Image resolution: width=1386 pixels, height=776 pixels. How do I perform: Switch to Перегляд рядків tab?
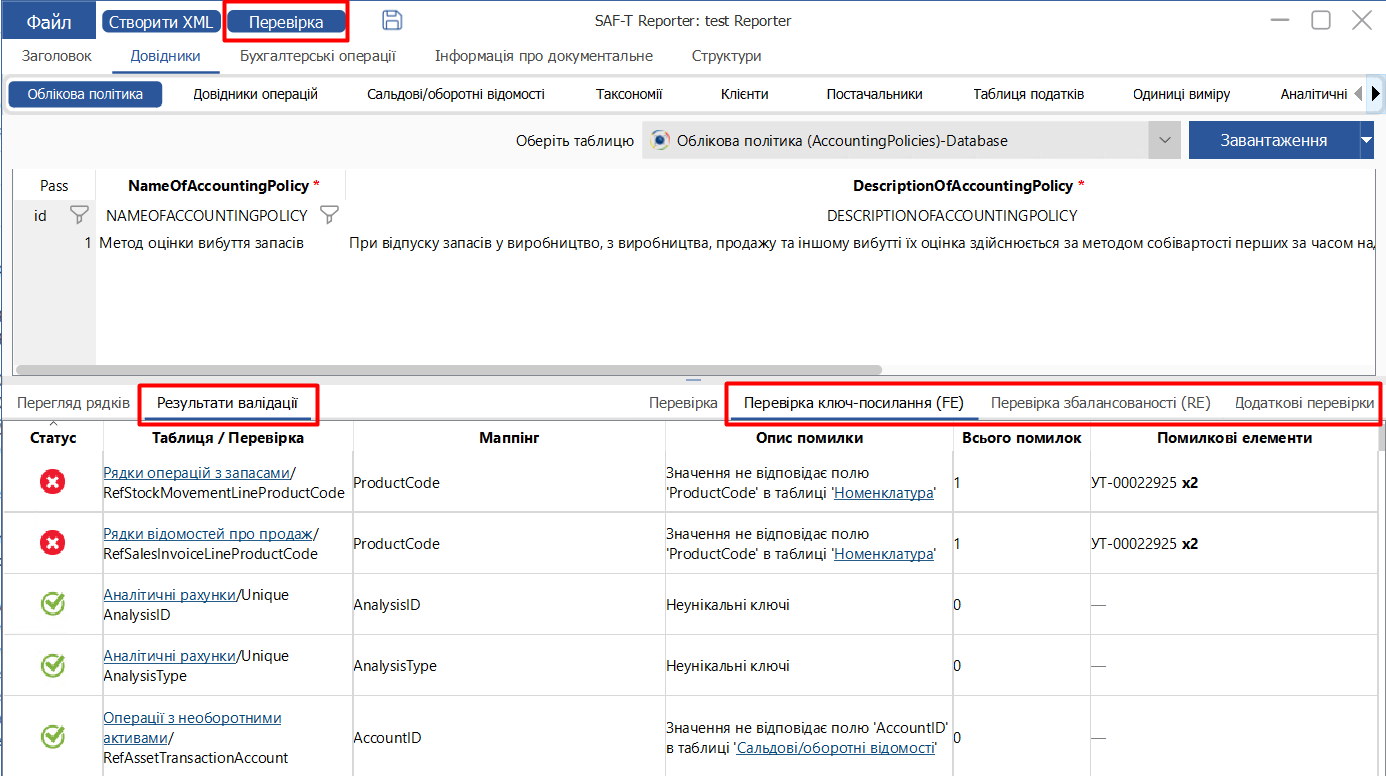point(73,403)
